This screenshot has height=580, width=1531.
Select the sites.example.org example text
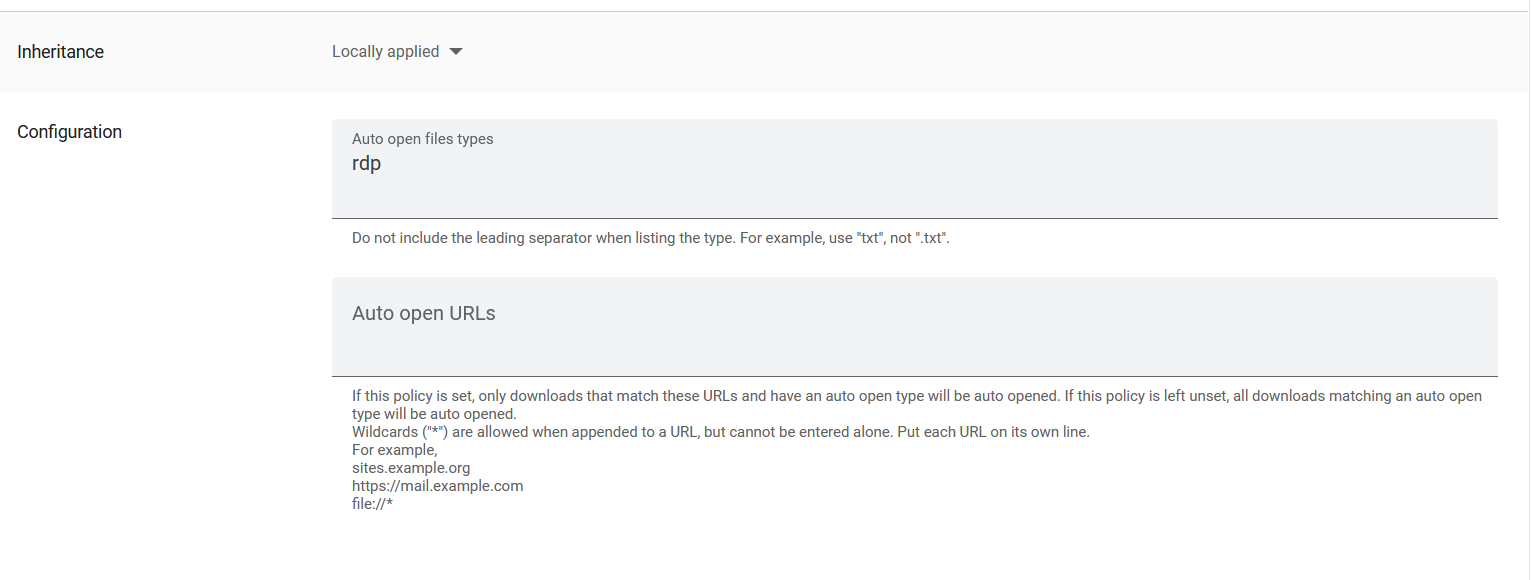click(410, 467)
